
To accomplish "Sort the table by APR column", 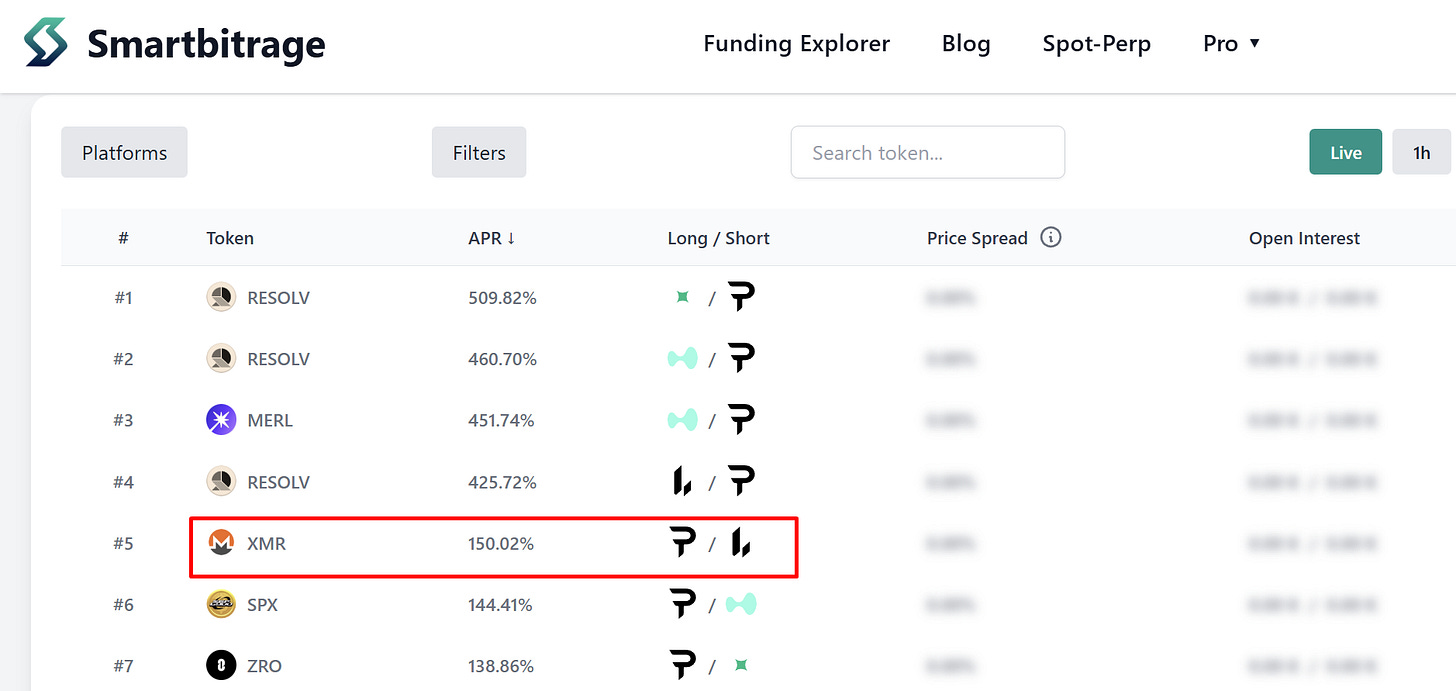I will coord(491,238).
